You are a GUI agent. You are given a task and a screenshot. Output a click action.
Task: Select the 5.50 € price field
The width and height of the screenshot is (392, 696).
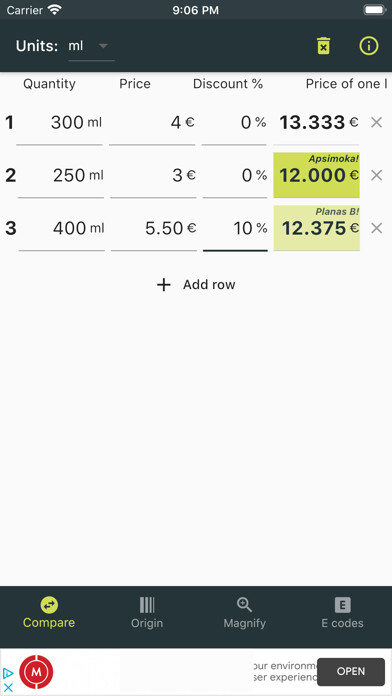click(154, 229)
